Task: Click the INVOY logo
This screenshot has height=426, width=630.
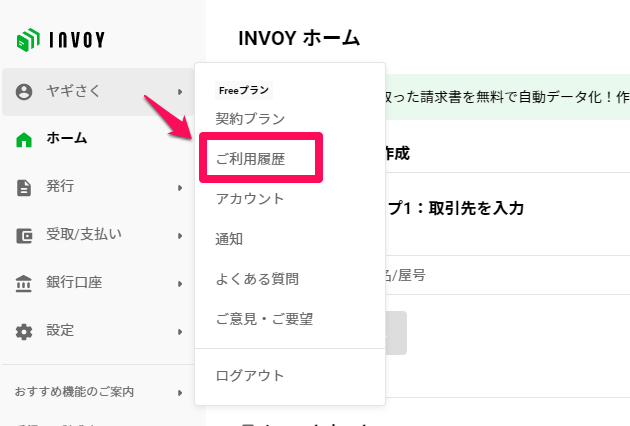Action: pos(61,40)
